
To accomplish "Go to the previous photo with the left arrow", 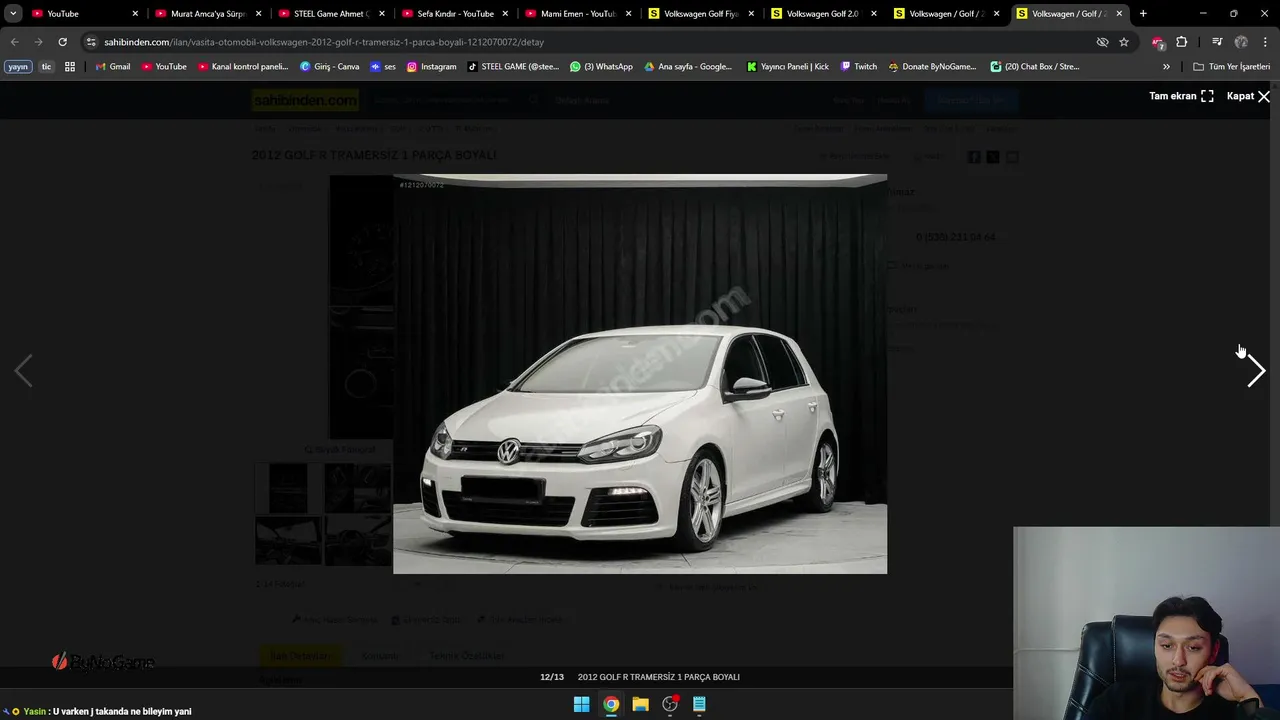I will (23, 371).
